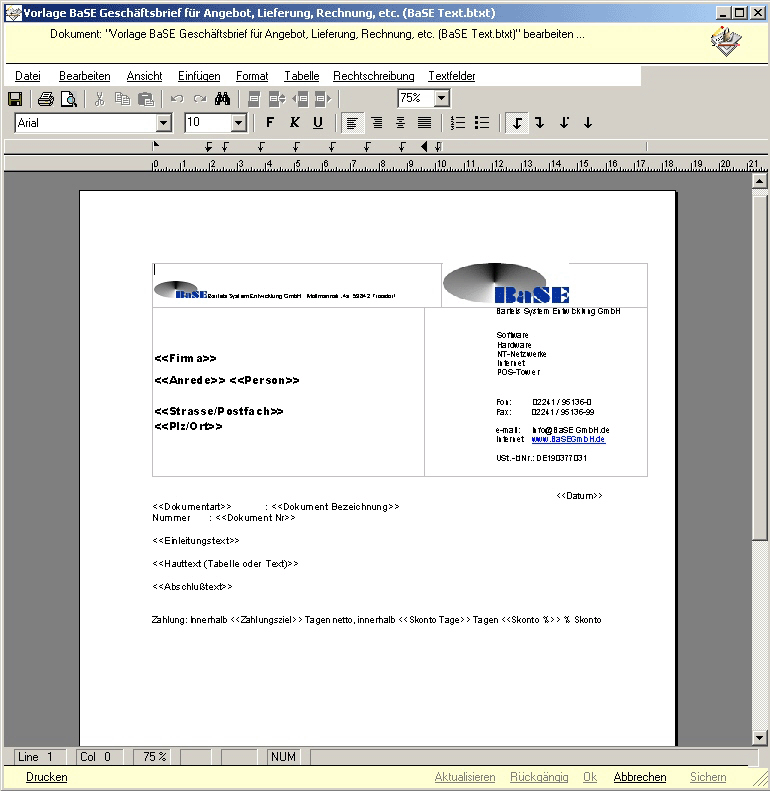
Task: Insert a numbered list
Action: click(459, 123)
